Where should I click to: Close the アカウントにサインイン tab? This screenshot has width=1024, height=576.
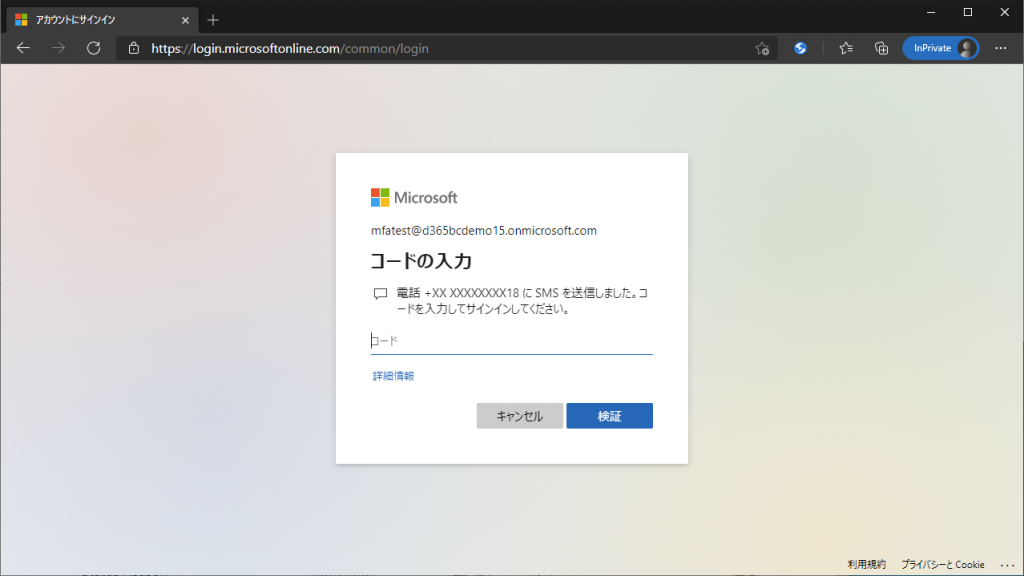click(x=185, y=20)
